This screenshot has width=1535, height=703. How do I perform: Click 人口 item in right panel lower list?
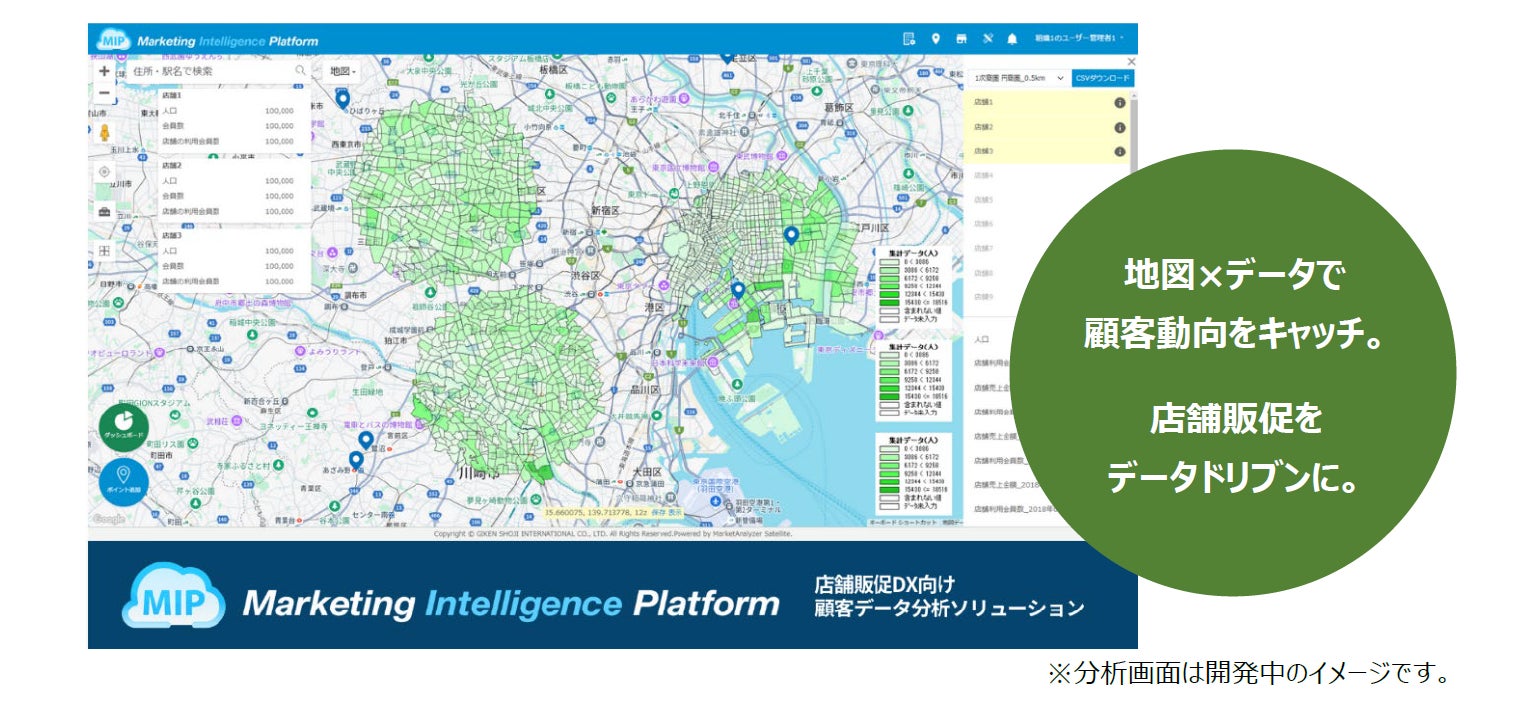(x=982, y=340)
